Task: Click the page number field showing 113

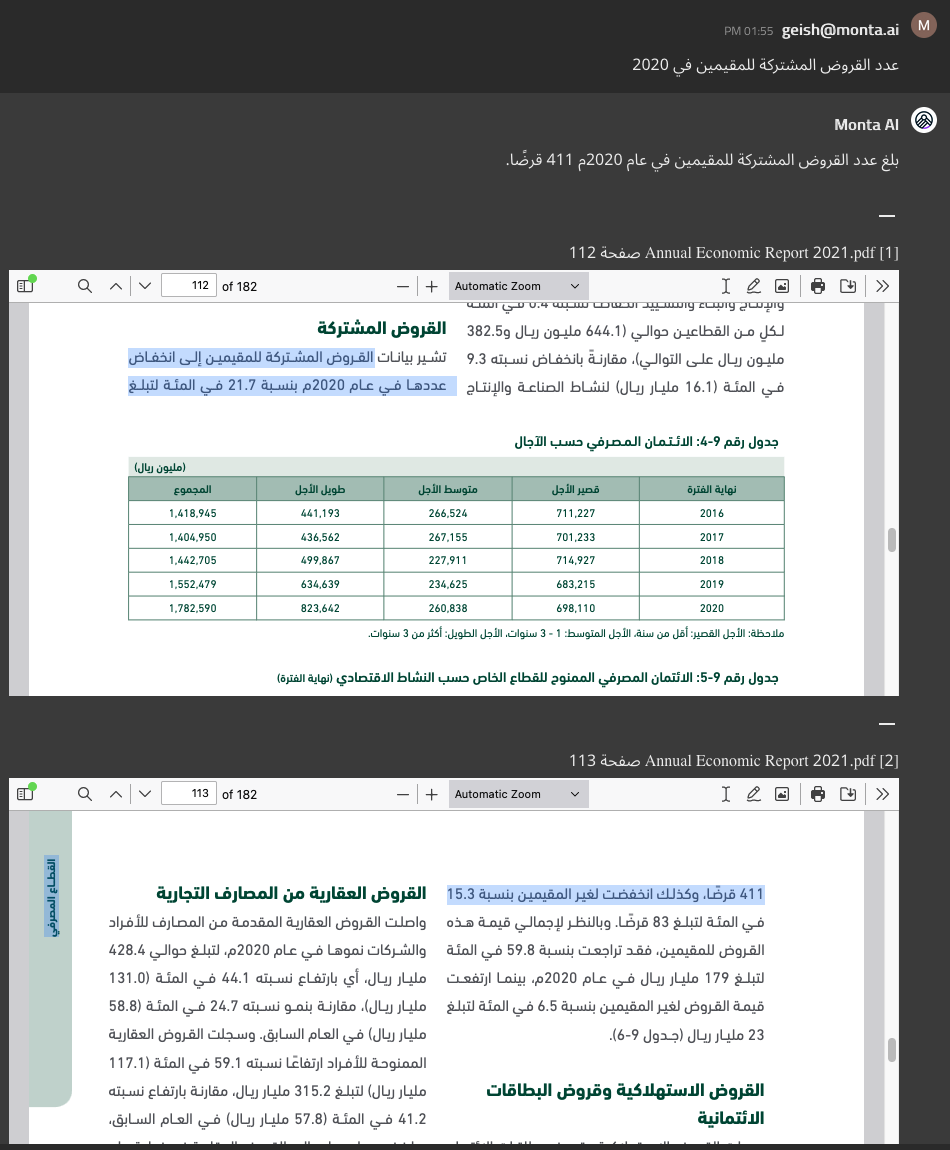Action: (x=189, y=794)
